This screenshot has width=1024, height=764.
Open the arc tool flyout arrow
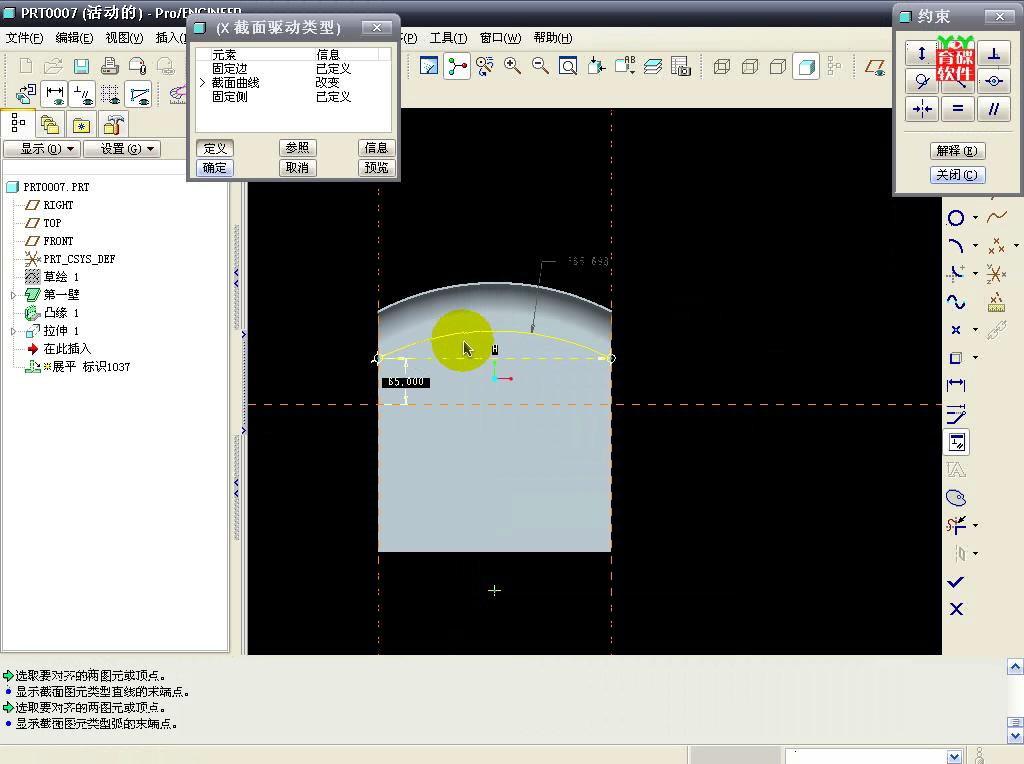(x=975, y=246)
